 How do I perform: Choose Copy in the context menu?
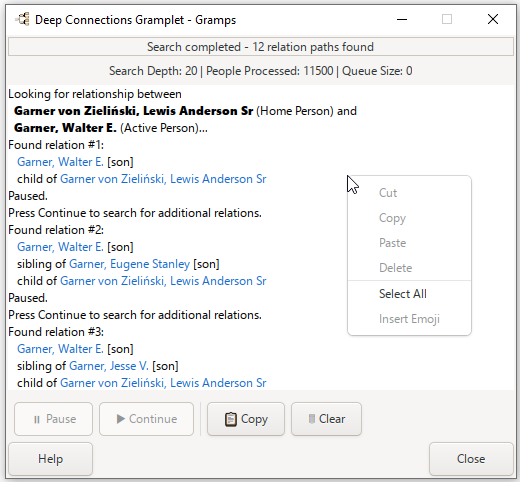pyautogui.click(x=409, y=218)
